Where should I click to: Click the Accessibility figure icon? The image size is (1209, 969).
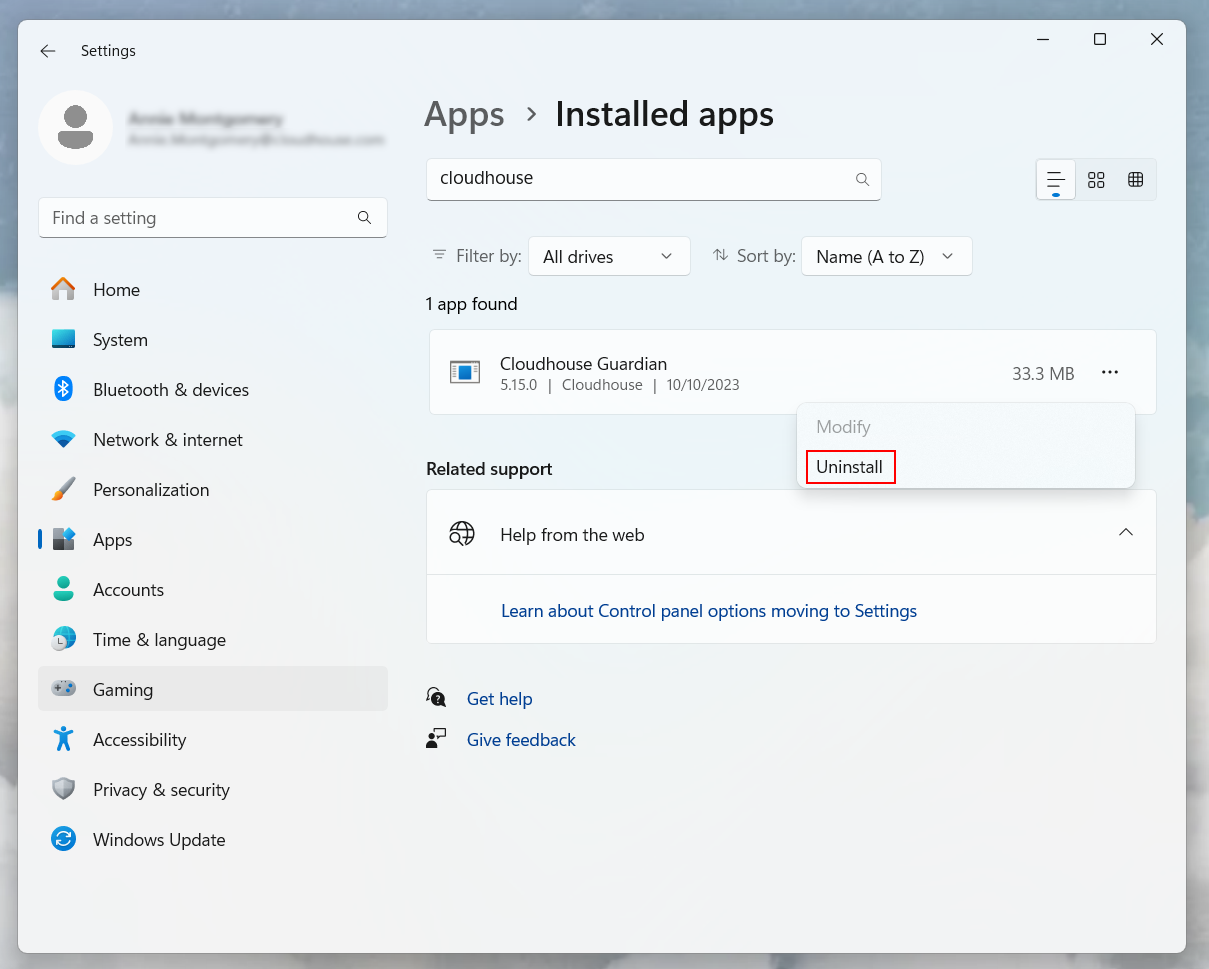(64, 740)
